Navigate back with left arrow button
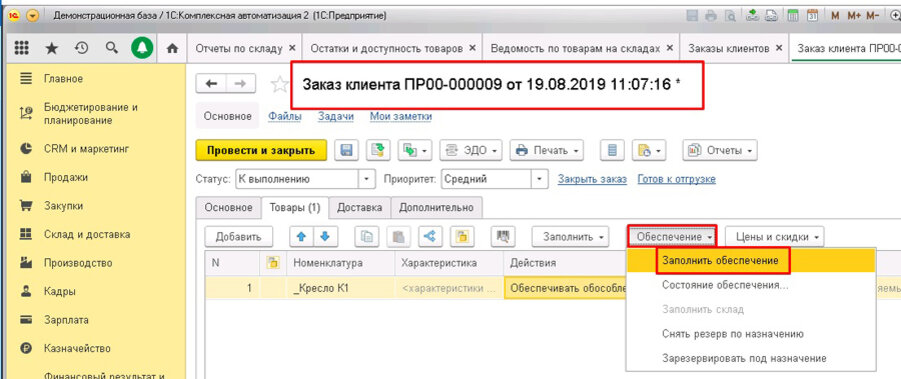Viewport: 901px width, 379px height. 211,84
